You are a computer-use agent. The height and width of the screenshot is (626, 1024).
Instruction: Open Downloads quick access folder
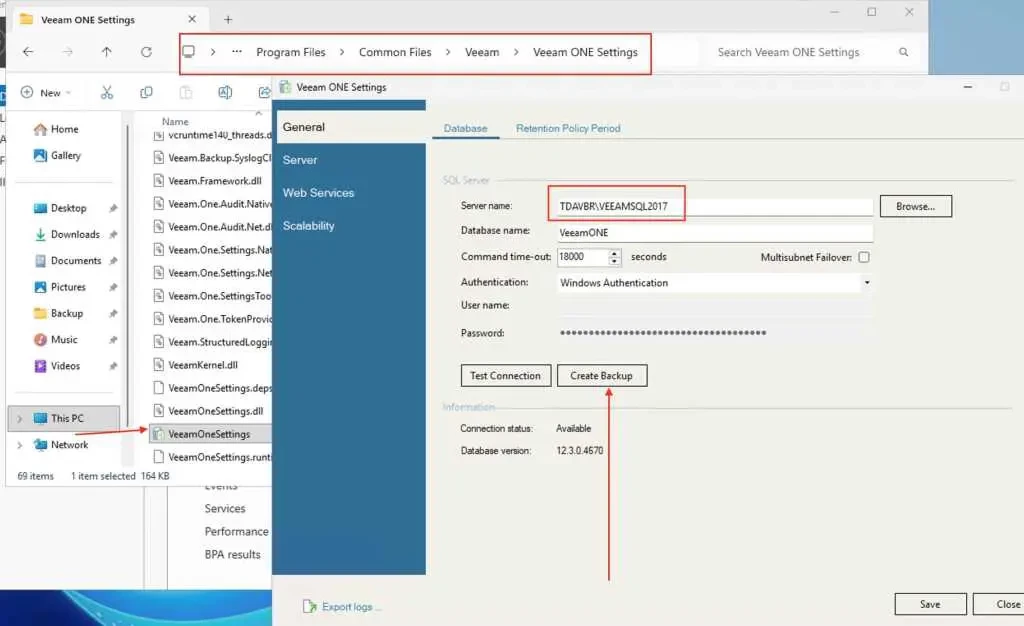click(75, 234)
